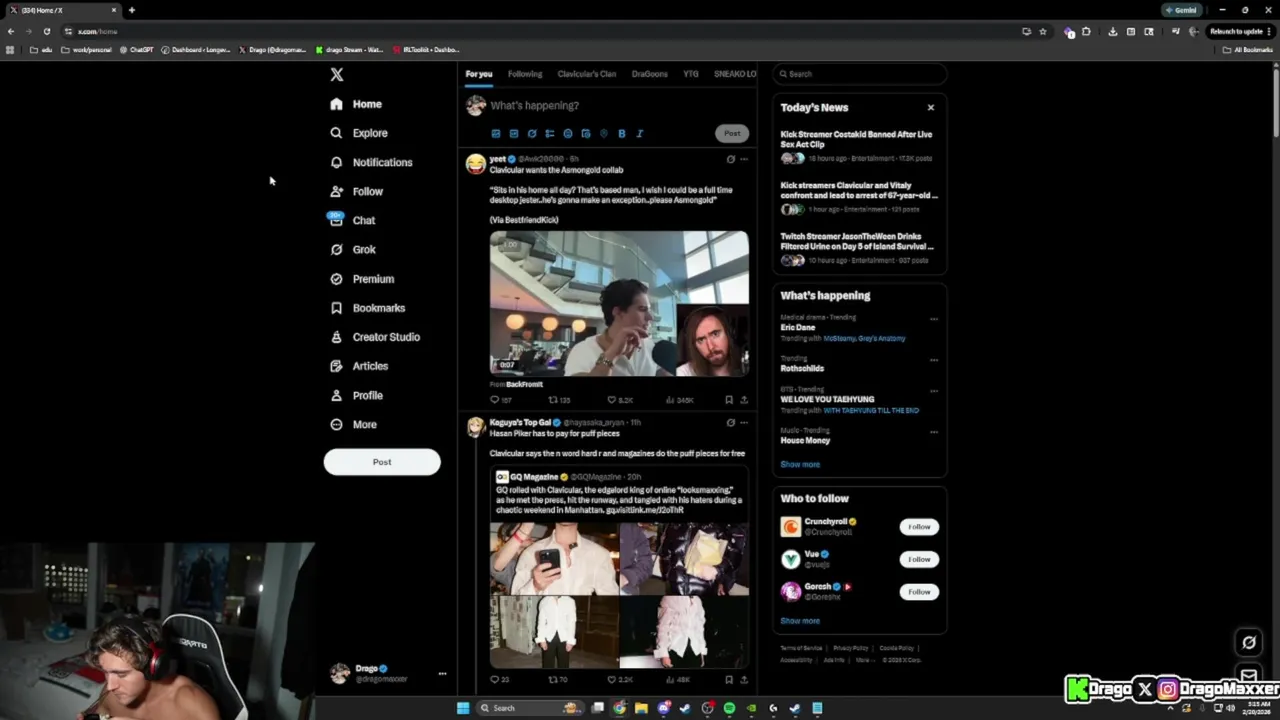Image resolution: width=1280 pixels, height=720 pixels.
Task: Follow the Vue account
Action: point(919,559)
